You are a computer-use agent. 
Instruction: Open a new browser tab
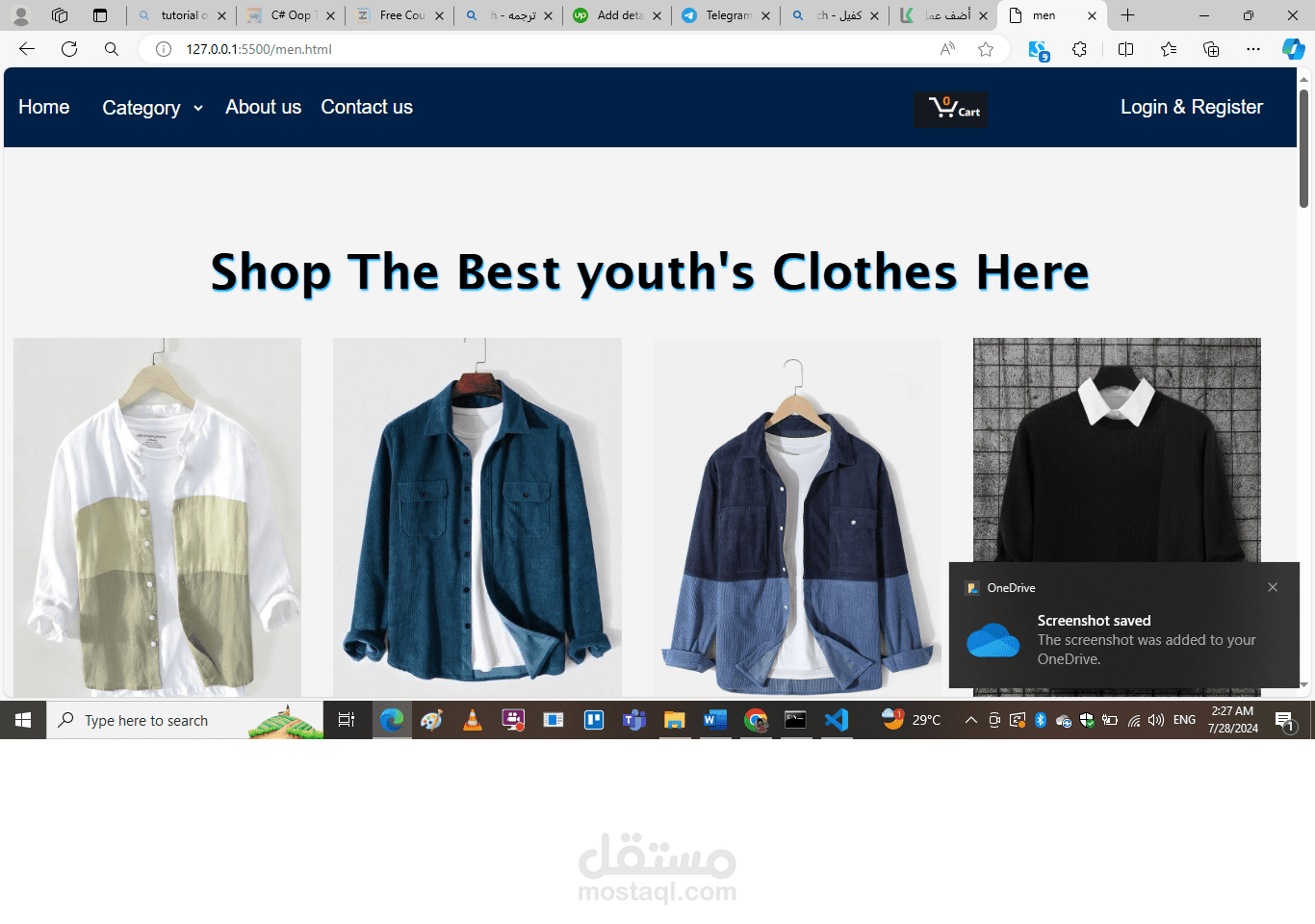(1128, 15)
